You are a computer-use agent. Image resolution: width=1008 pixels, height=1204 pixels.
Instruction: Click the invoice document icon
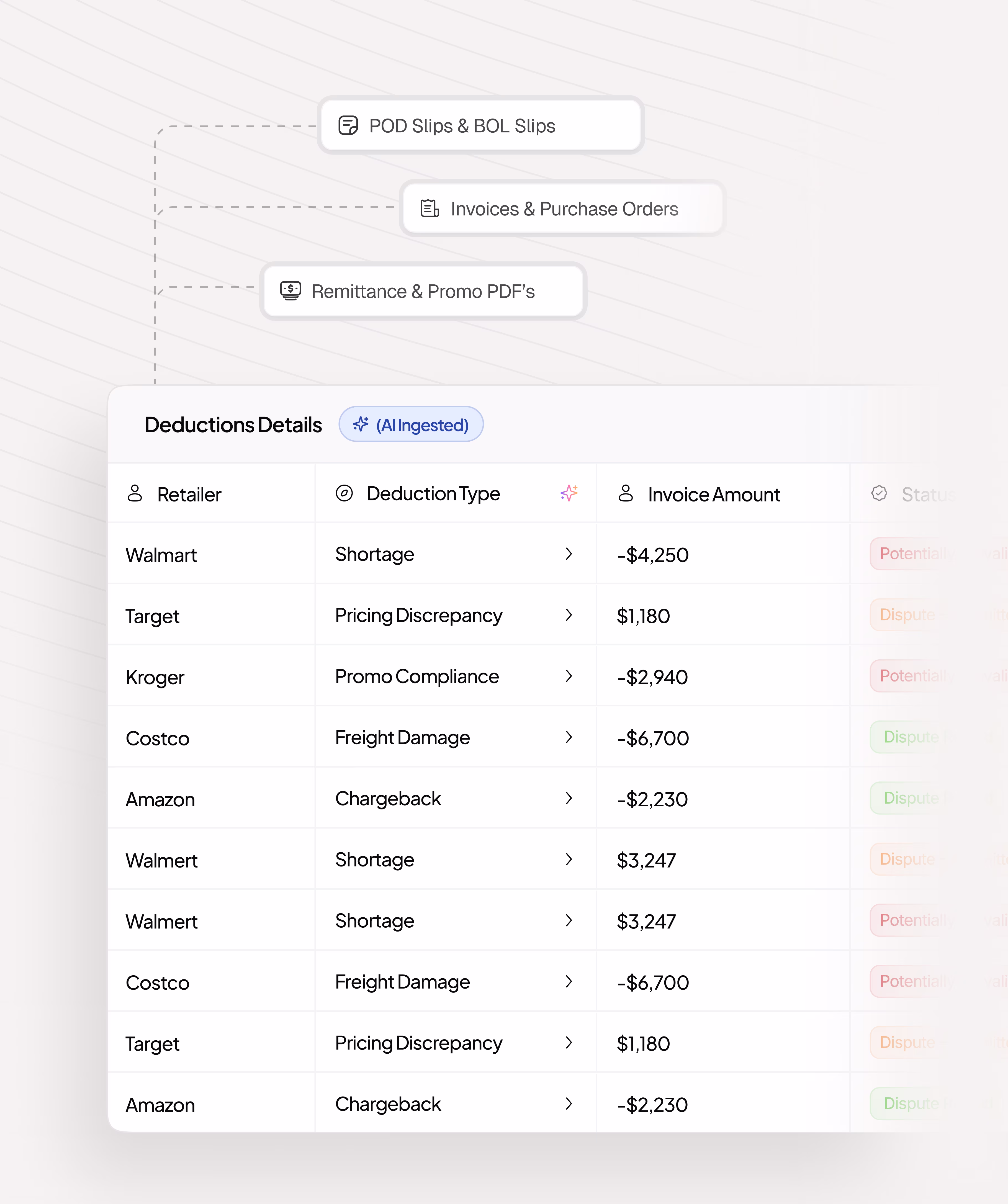click(x=430, y=208)
